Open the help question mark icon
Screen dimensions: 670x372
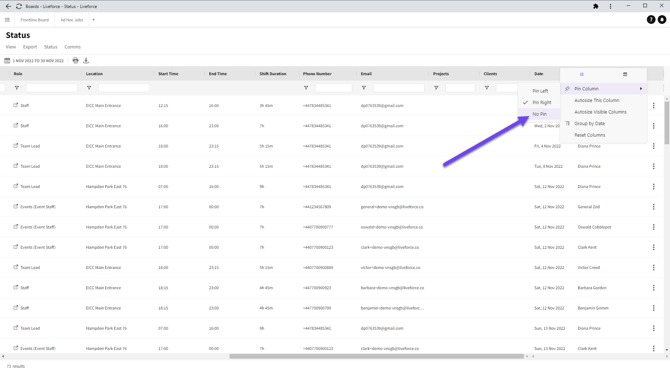pos(651,20)
